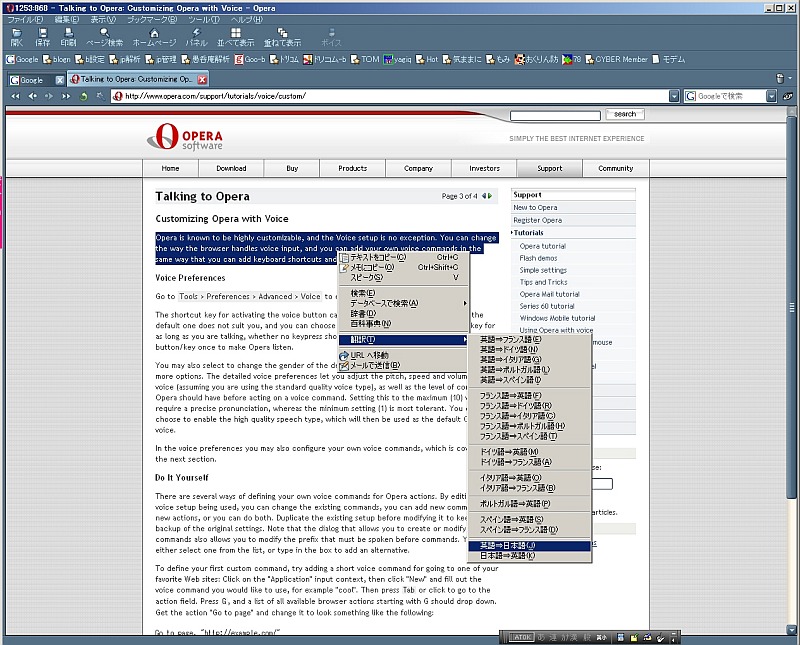
Task: Open the Opera Mail tutorial link
Action: (x=549, y=294)
